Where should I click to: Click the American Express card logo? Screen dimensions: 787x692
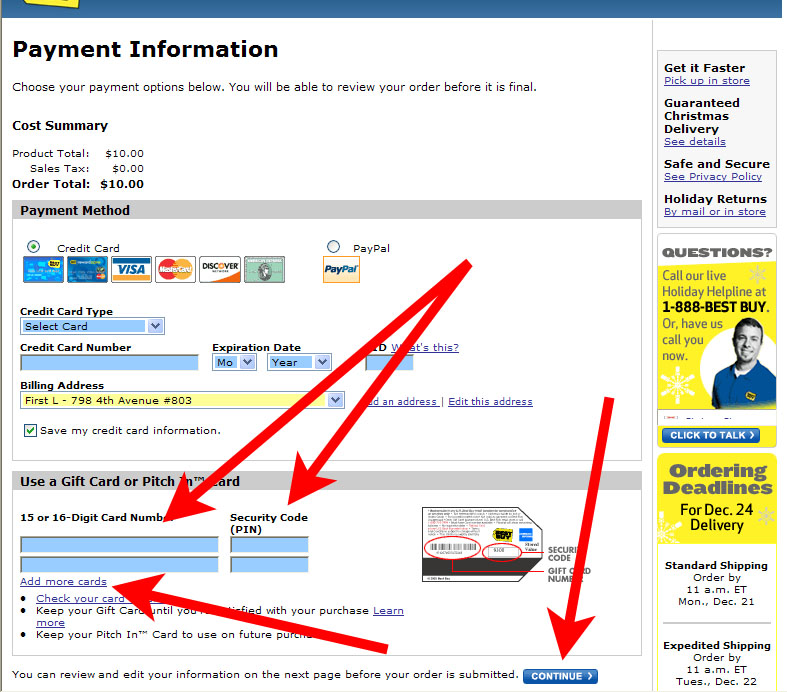265,269
